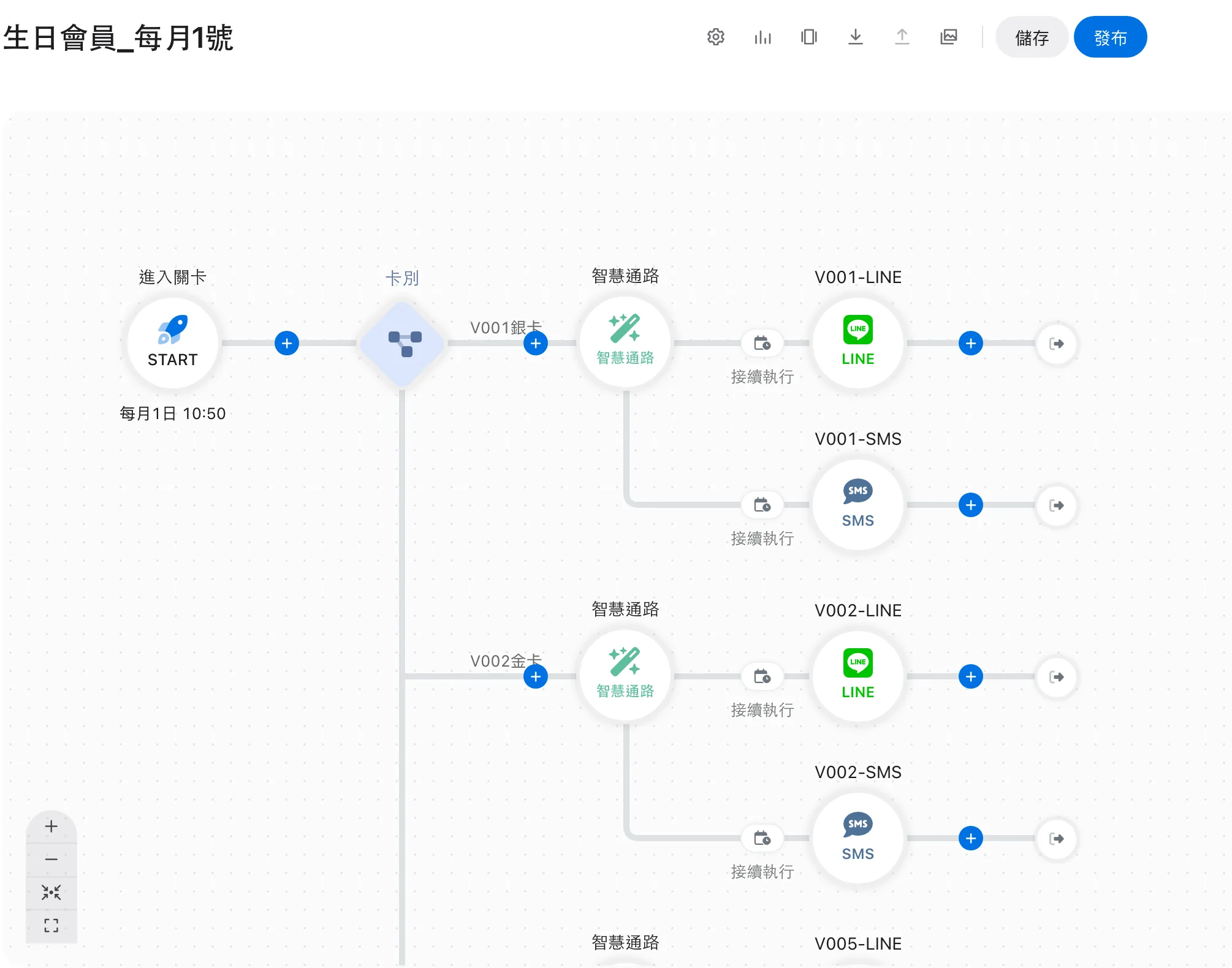Select the 智慧通路 node on V001 branch

[625, 343]
